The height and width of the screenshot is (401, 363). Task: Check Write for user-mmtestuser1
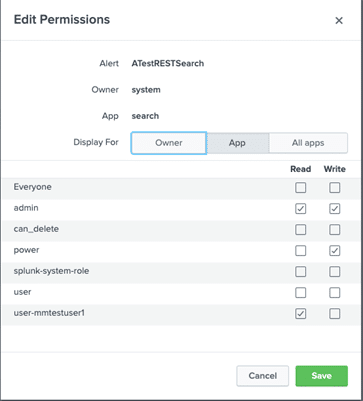335,314
